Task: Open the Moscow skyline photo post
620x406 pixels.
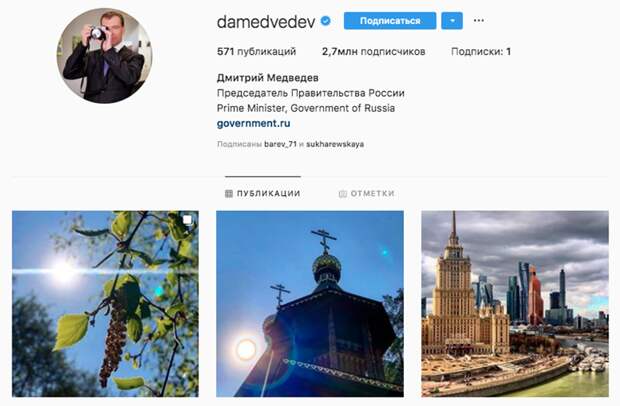Action: 515,304
